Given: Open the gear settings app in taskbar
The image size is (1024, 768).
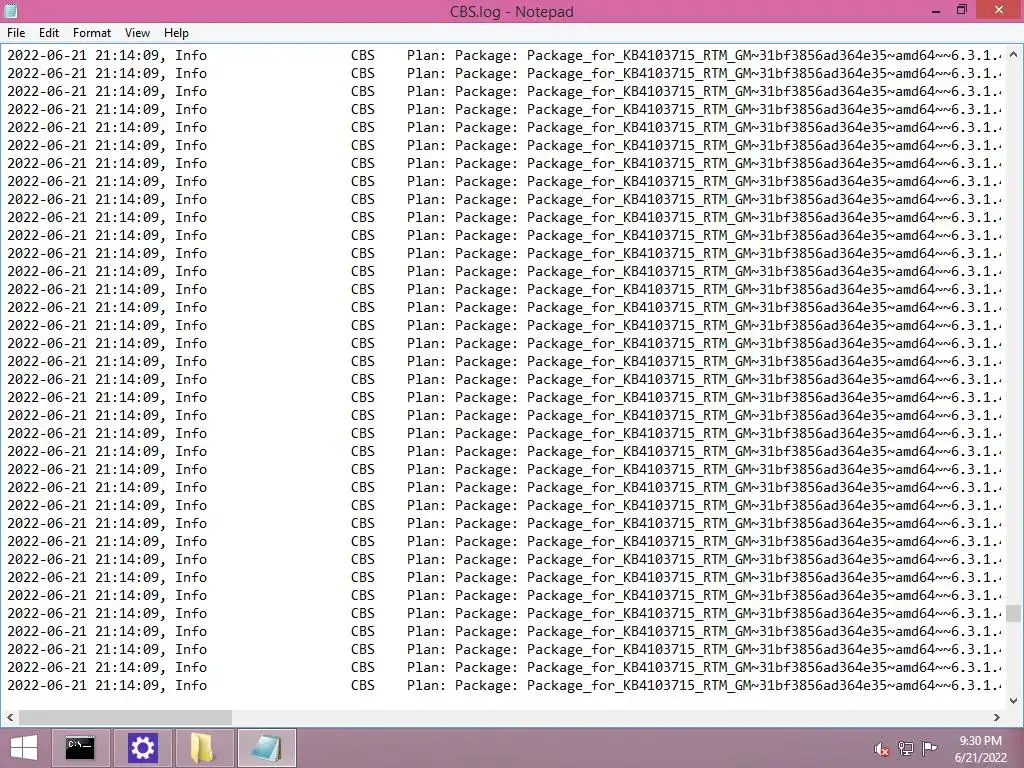Looking at the screenshot, I should tap(142, 748).
